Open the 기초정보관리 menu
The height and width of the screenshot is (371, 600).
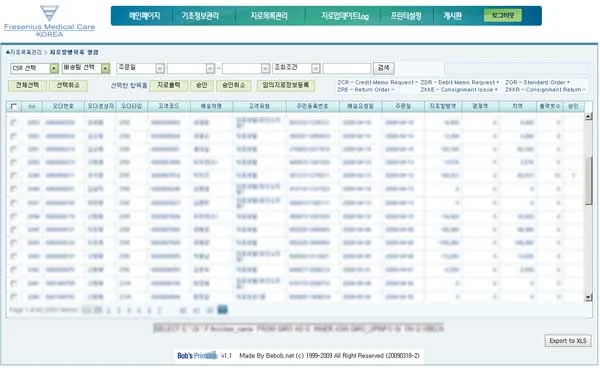click(200, 16)
